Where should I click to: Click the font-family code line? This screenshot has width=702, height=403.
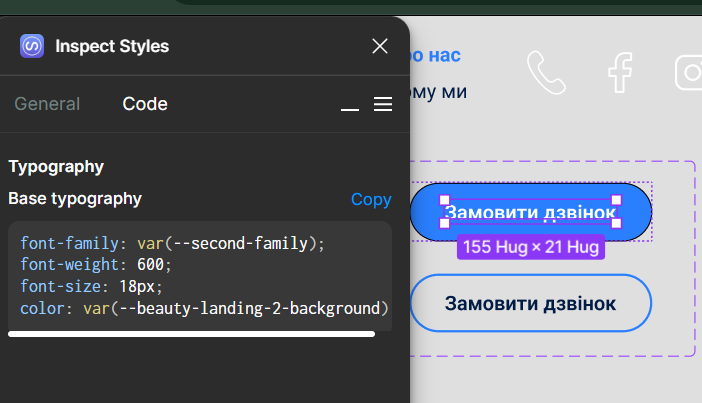coord(172,243)
